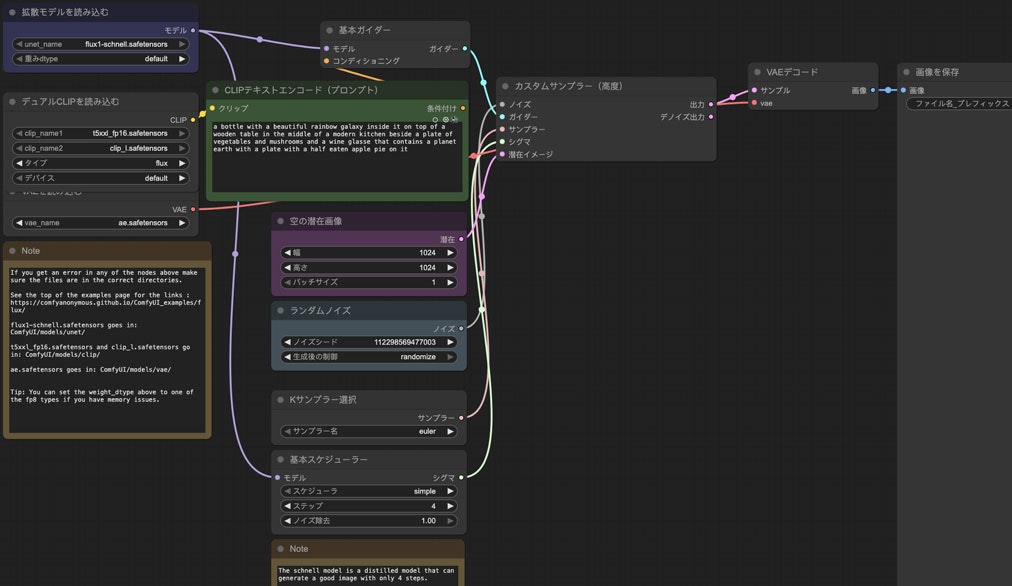
Task: Click the サンプル input port on VAEデコード
Action: pyautogui.click(x=754, y=90)
